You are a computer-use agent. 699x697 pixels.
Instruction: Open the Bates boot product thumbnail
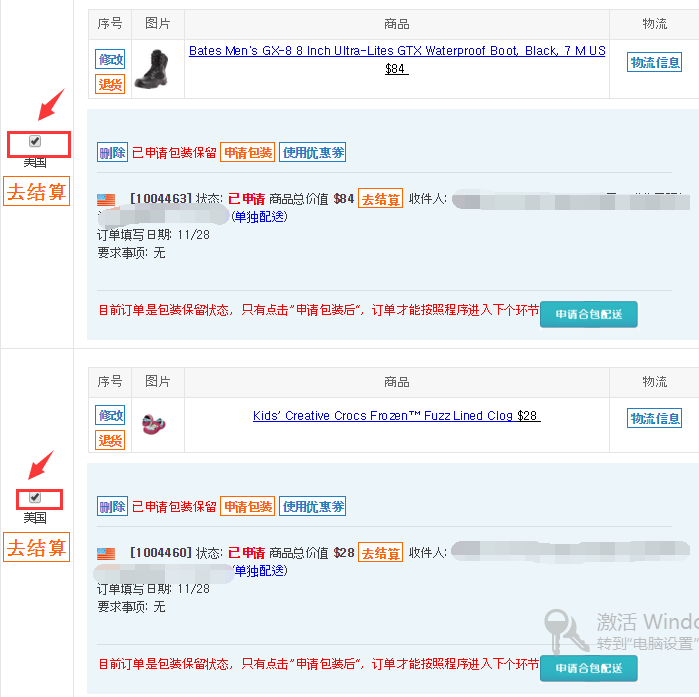(x=152, y=69)
